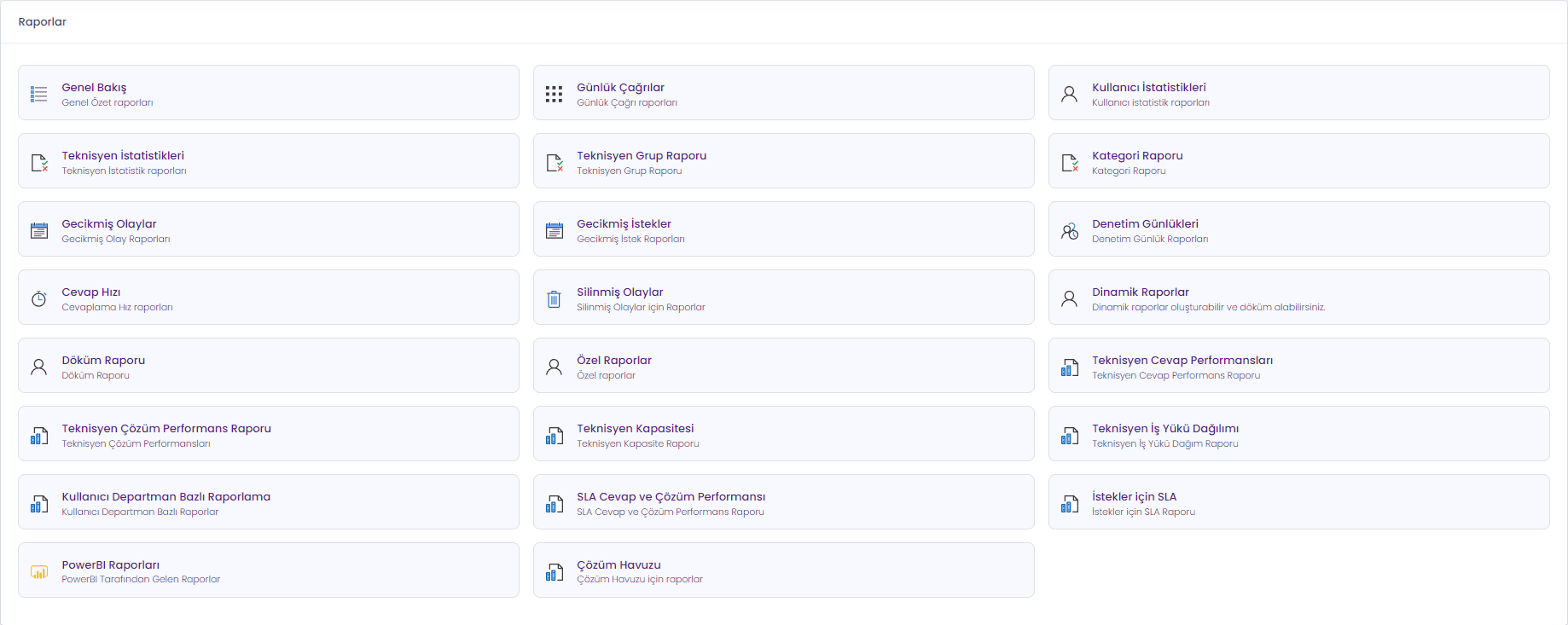Click the audit users icon beside Denetim Günlükleri
1568x625 pixels.
[x=1070, y=230]
